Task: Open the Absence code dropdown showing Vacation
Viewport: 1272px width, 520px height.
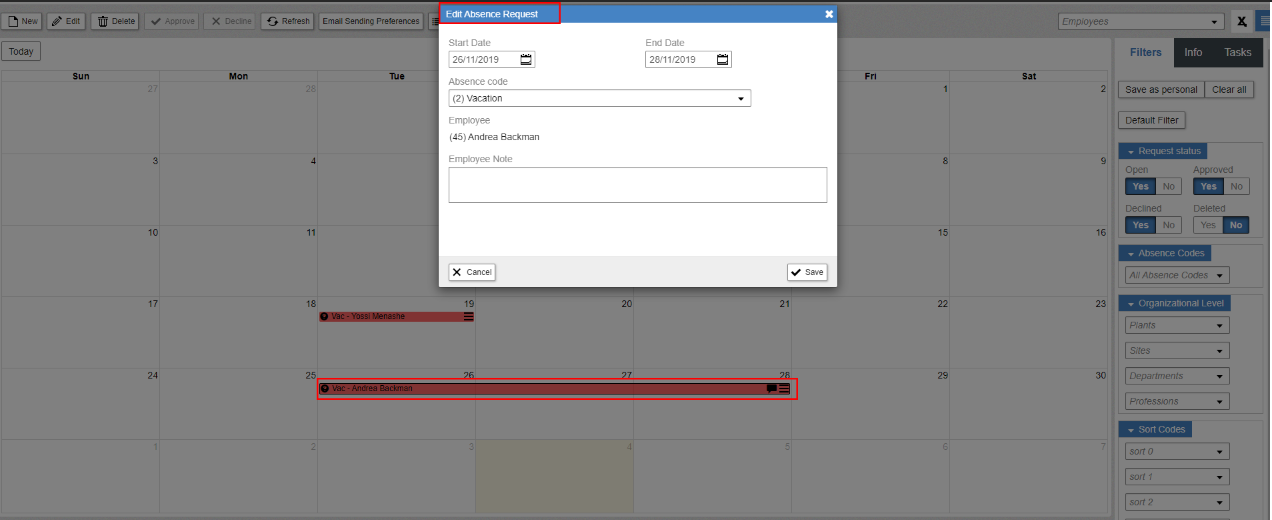Action: coord(599,98)
